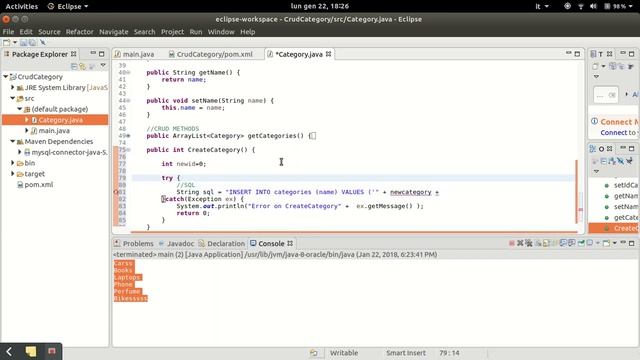Open the Javadoc tab

[176, 243]
